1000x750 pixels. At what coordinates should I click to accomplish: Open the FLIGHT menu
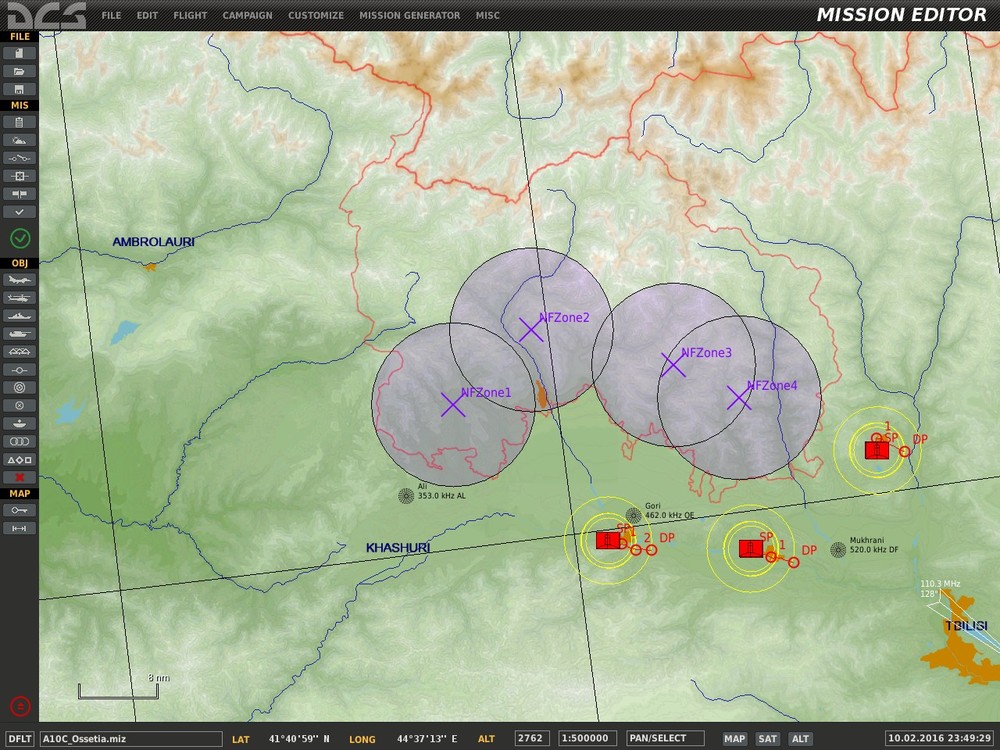(x=190, y=15)
